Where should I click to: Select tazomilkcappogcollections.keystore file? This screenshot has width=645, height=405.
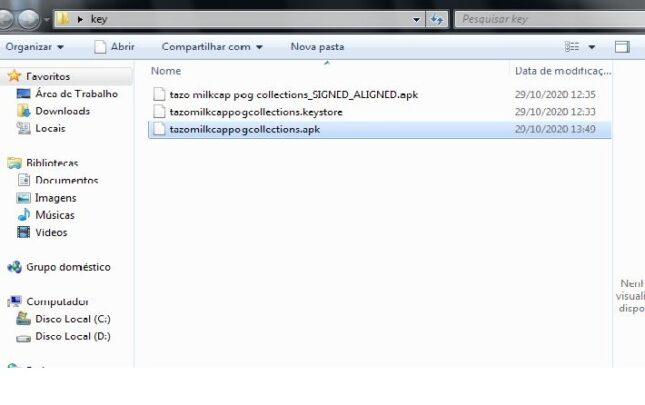tap(256, 112)
